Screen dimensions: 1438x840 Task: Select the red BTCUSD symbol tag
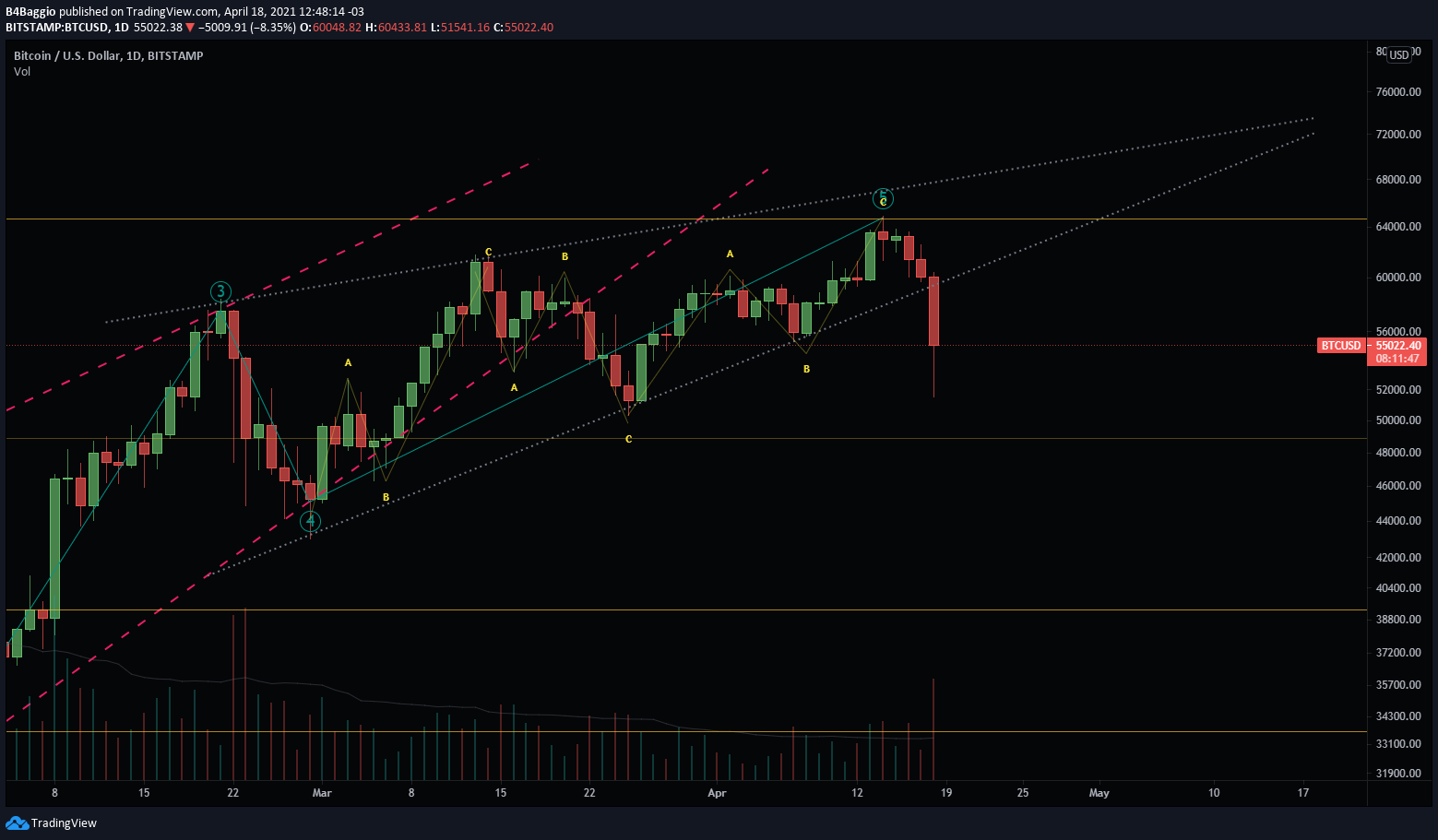[x=1340, y=346]
